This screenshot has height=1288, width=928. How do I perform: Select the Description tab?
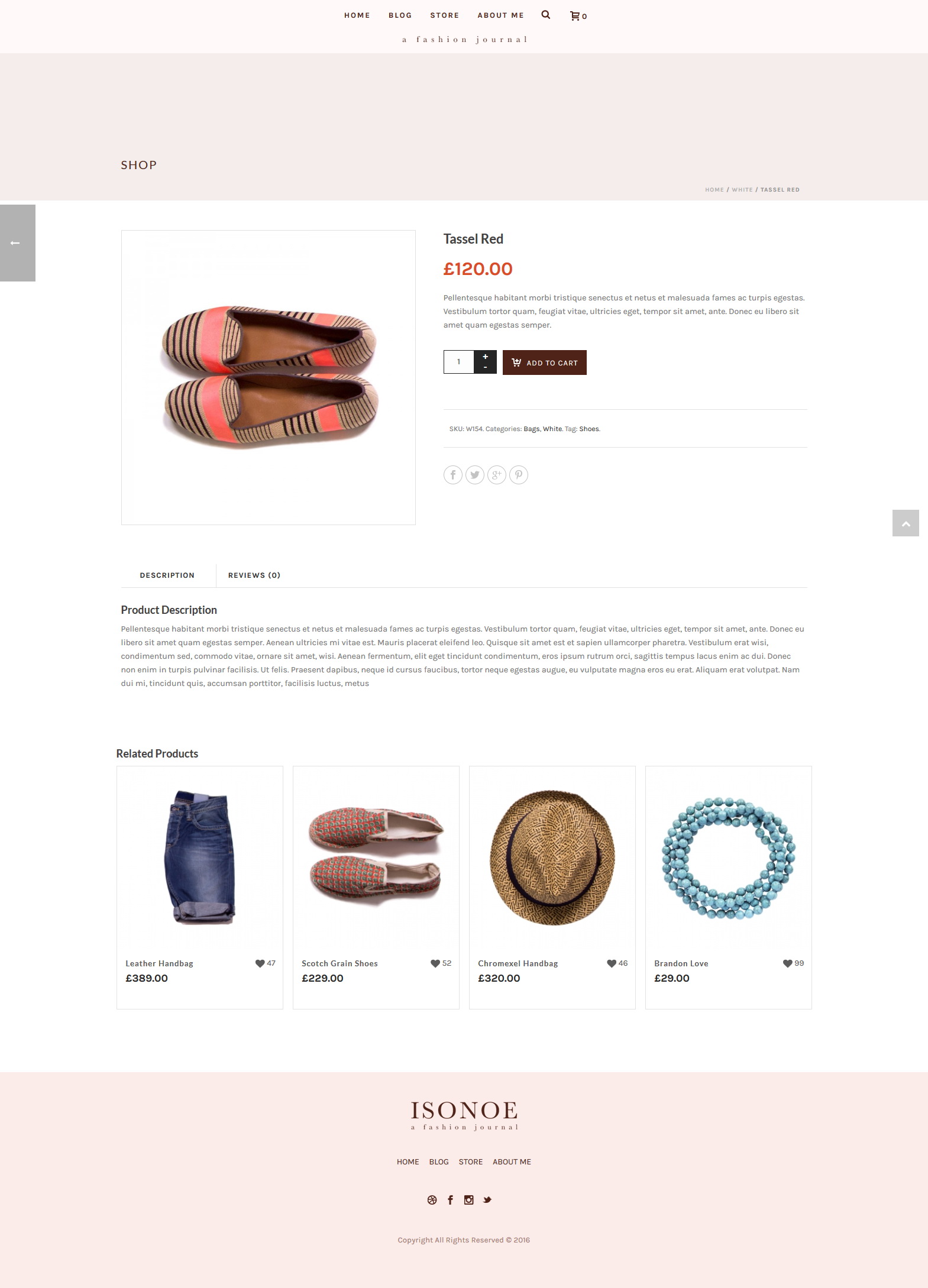point(167,575)
